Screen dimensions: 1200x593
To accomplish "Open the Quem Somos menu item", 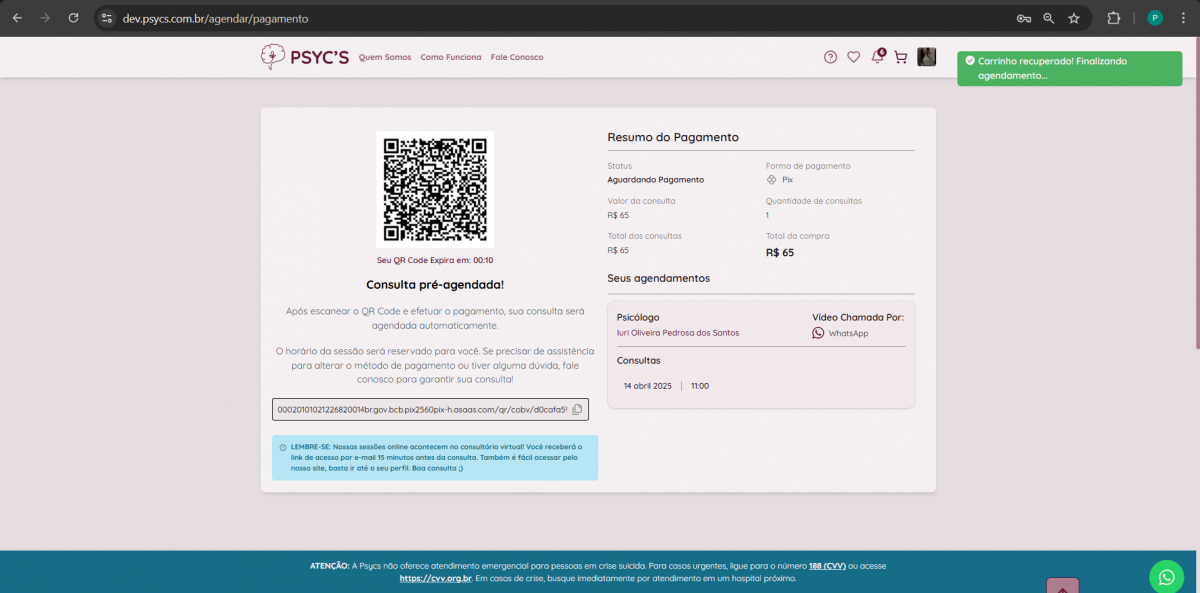I will [x=385, y=57].
